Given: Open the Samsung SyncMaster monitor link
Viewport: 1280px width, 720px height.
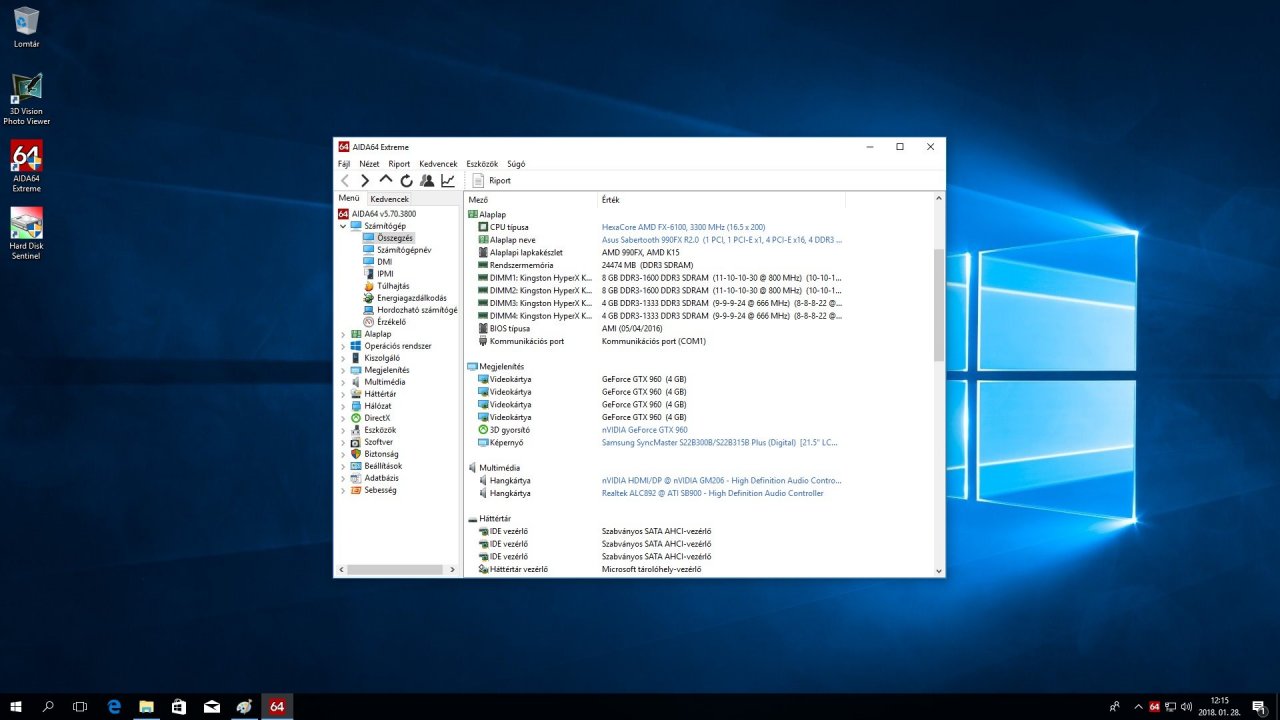Looking at the screenshot, I should click(x=720, y=442).
